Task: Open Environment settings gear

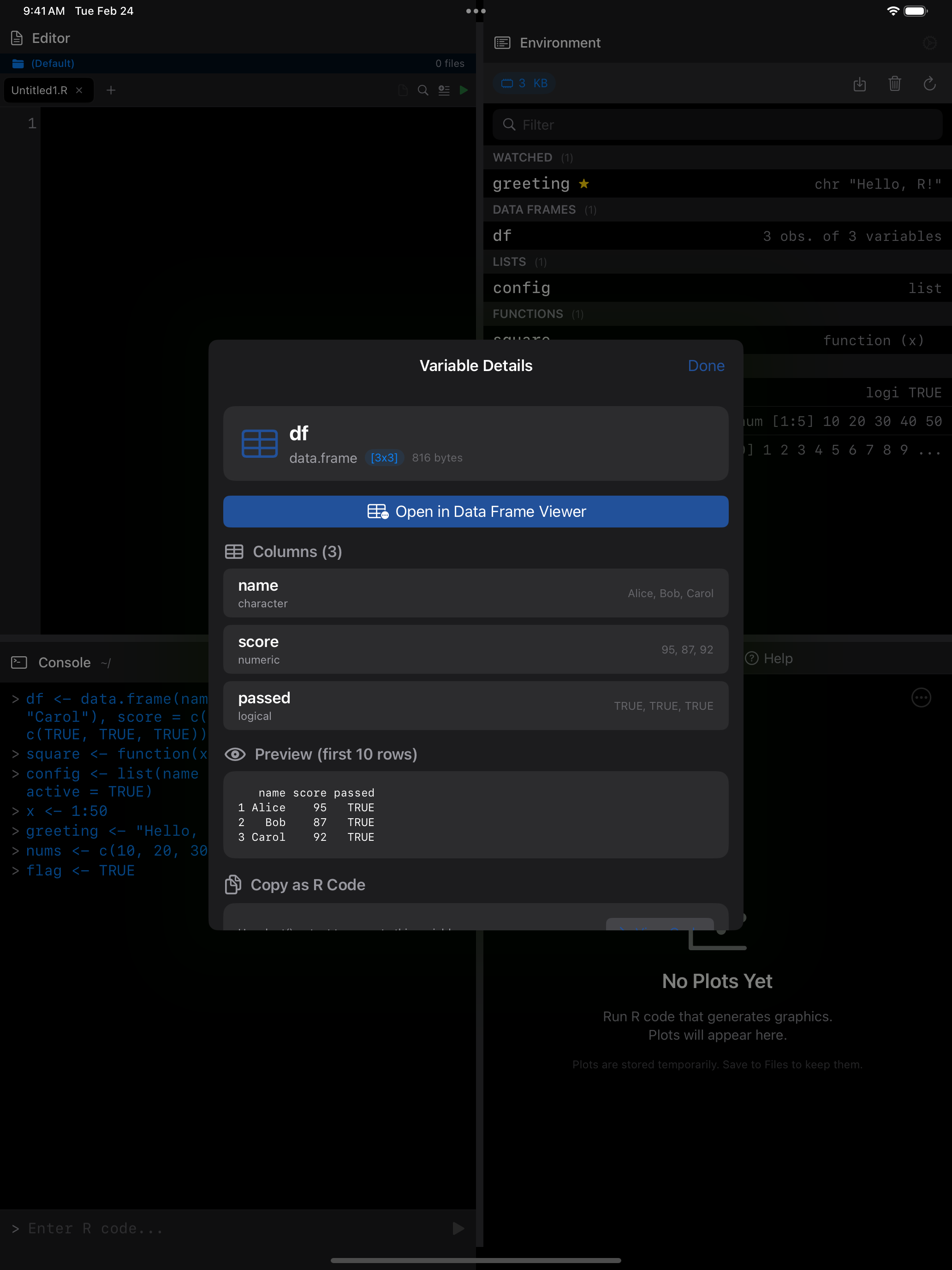Action: (930, 42)
